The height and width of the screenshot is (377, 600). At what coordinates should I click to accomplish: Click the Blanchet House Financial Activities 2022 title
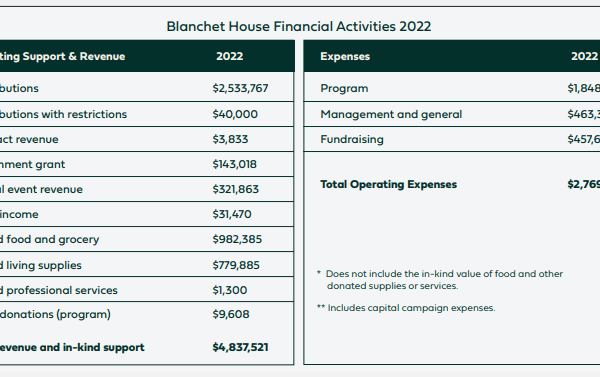point(299,26)
